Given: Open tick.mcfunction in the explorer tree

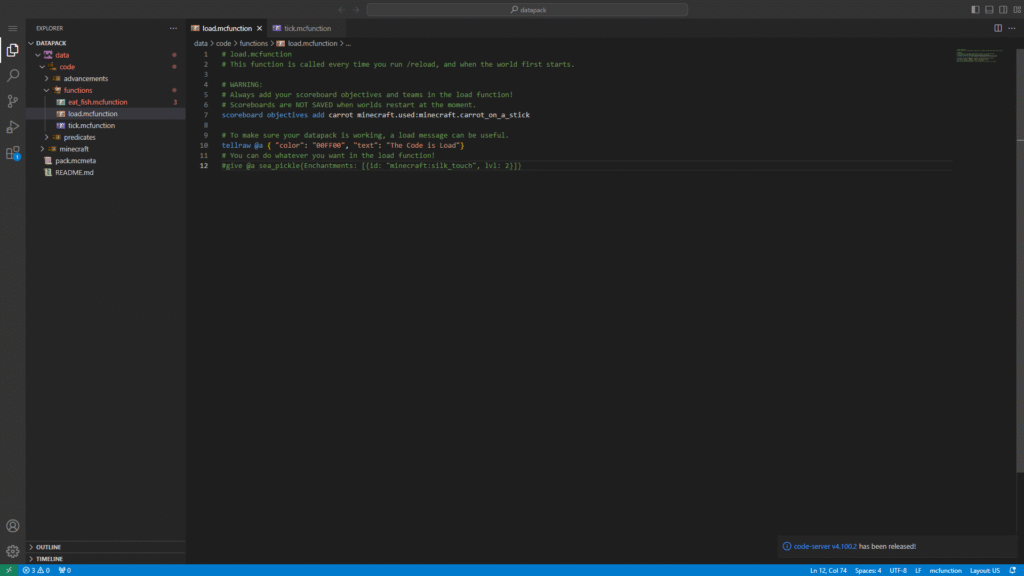Looking at the screenshot, I should pyautogui.click(x=91, y=125).
